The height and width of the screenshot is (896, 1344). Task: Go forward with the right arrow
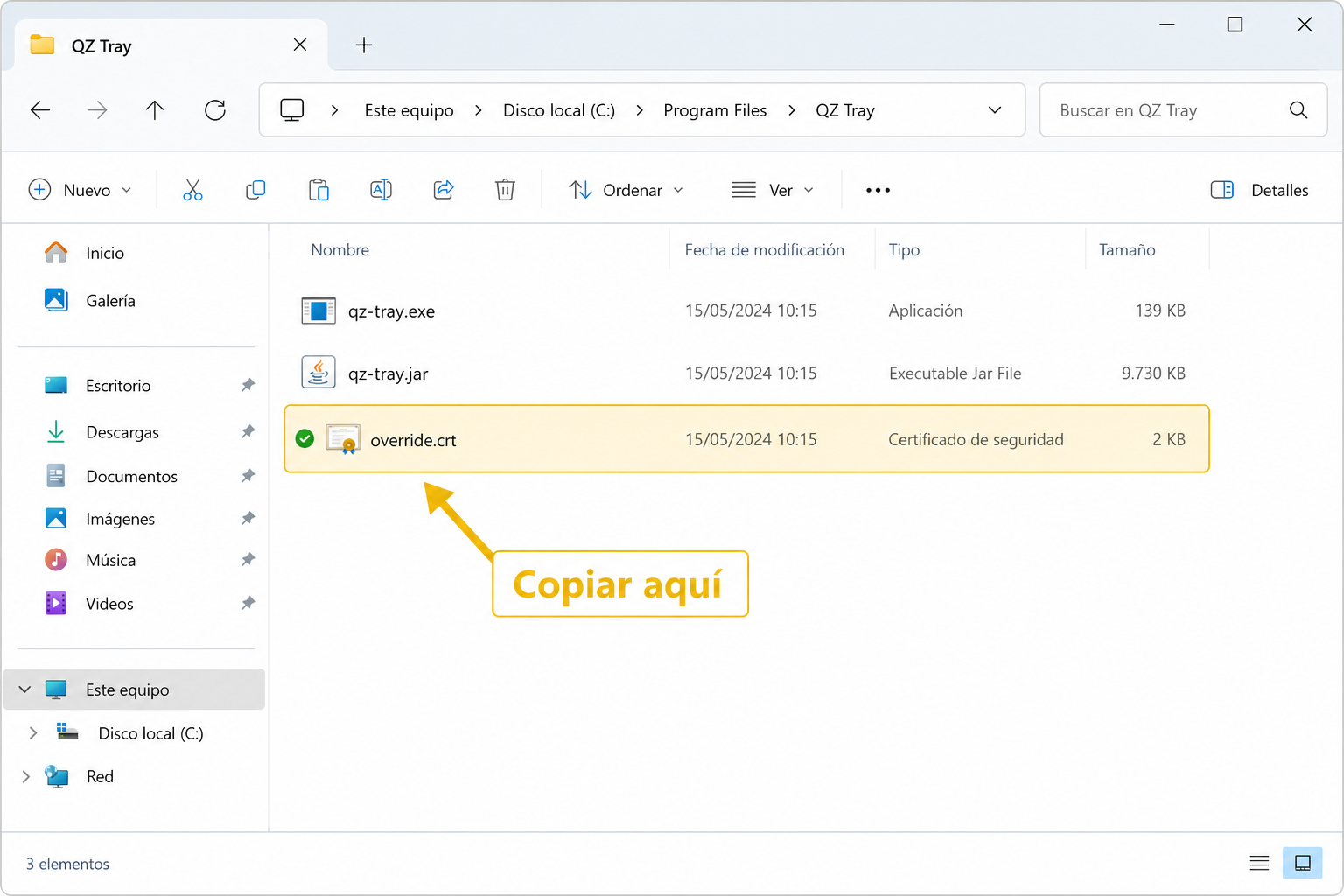(x=98, y=109)
